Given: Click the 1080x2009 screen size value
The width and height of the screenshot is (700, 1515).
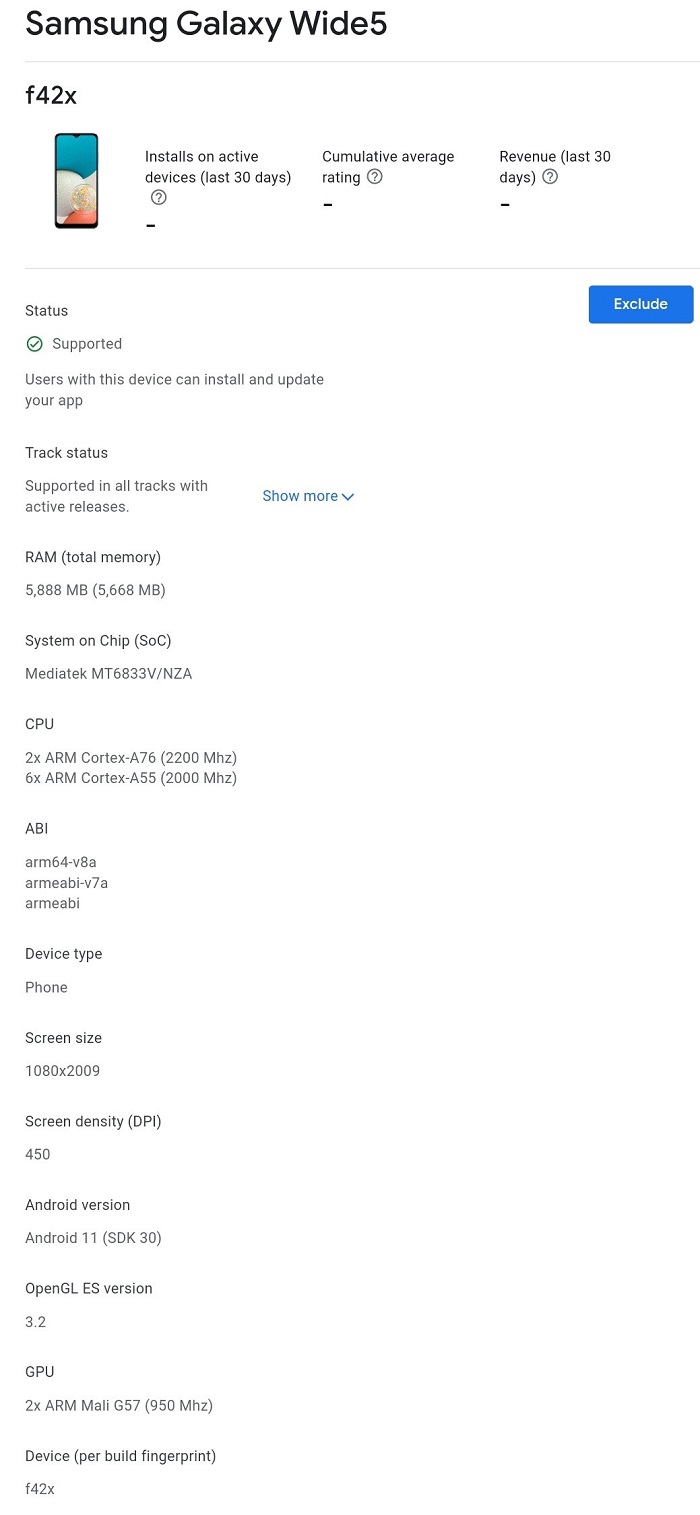Looking at the screenshot, I should (x=62, y=1071).
